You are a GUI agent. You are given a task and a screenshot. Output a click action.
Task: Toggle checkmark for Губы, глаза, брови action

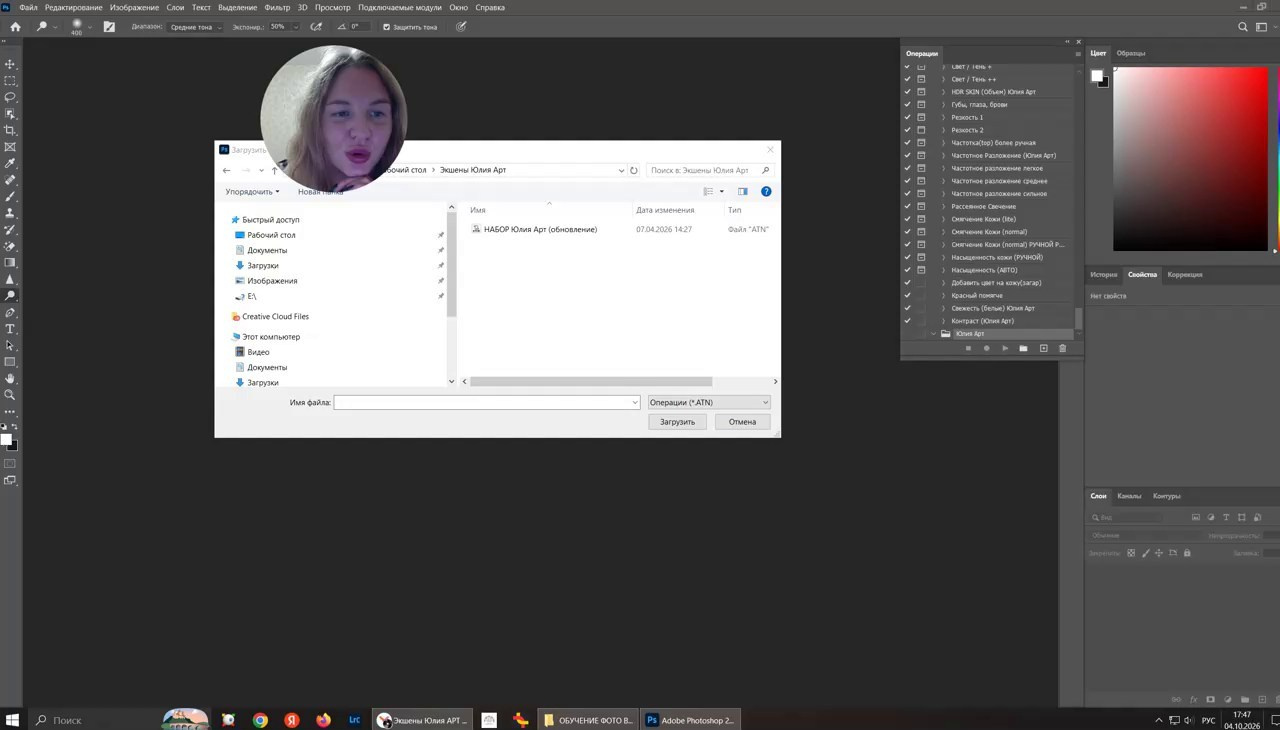[907, 104]
